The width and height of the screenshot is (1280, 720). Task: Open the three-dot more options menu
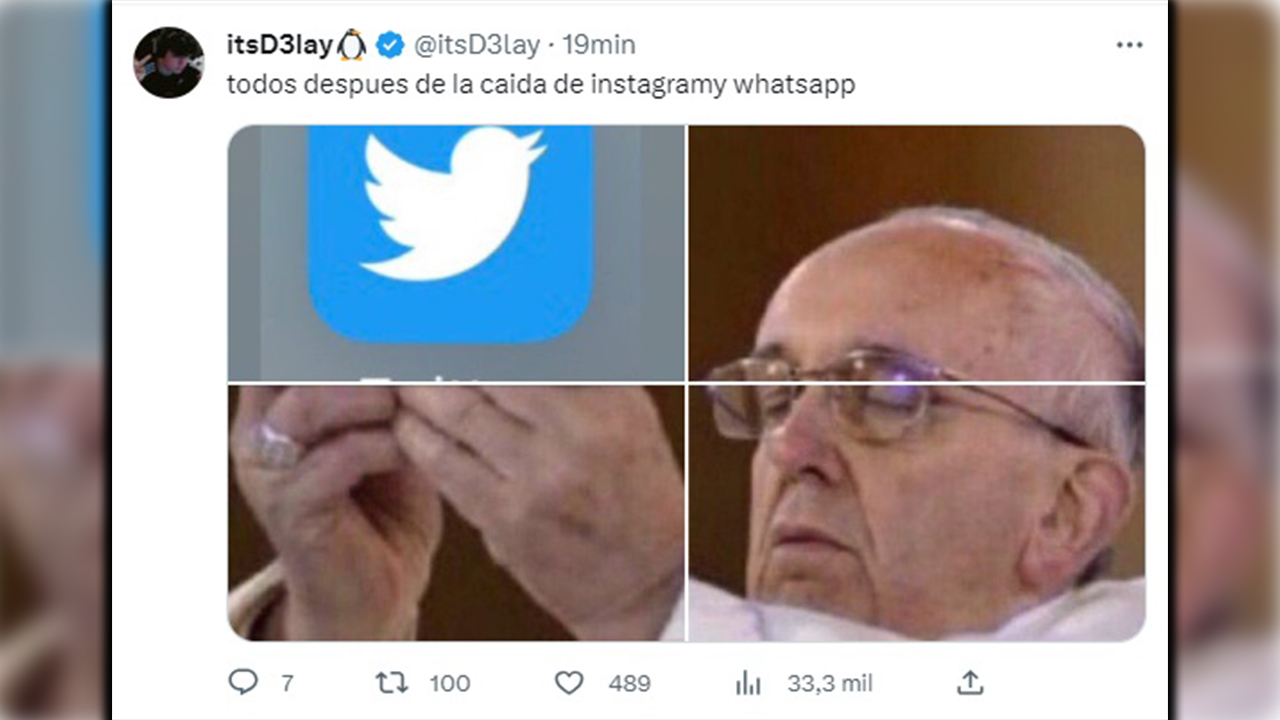coord(1129,45)
